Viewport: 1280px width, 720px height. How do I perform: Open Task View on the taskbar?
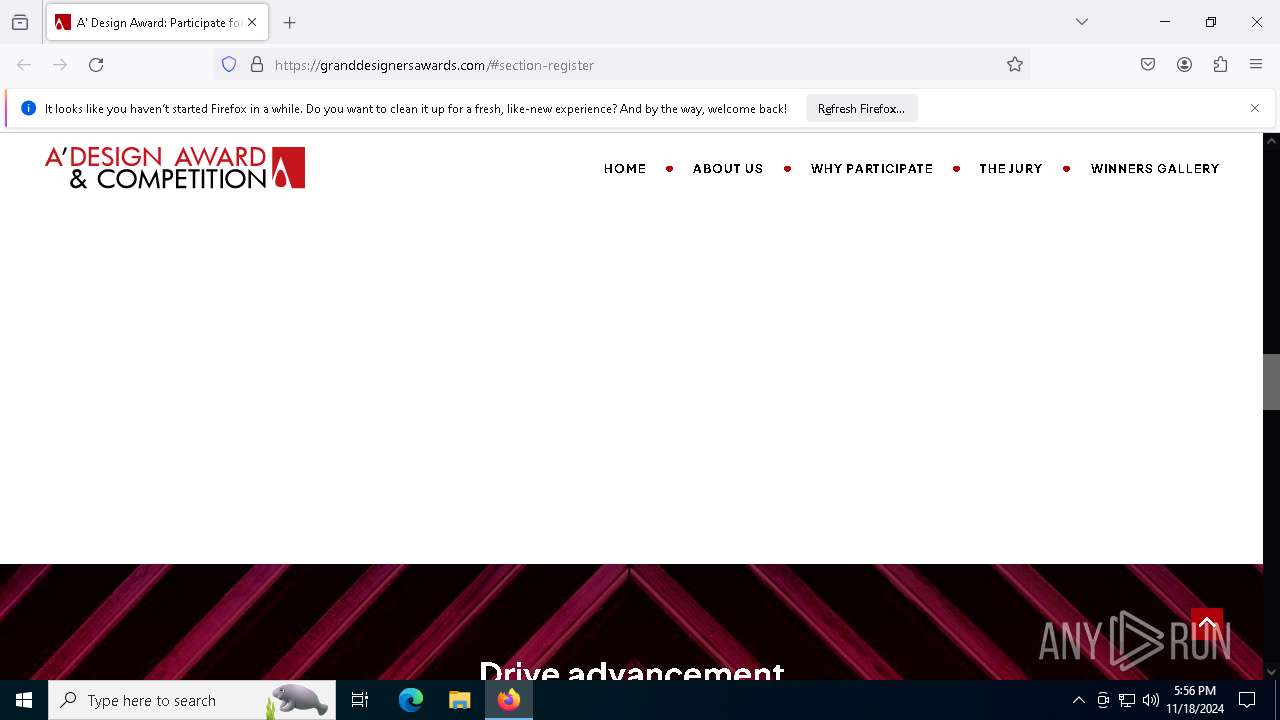[360, 700]
